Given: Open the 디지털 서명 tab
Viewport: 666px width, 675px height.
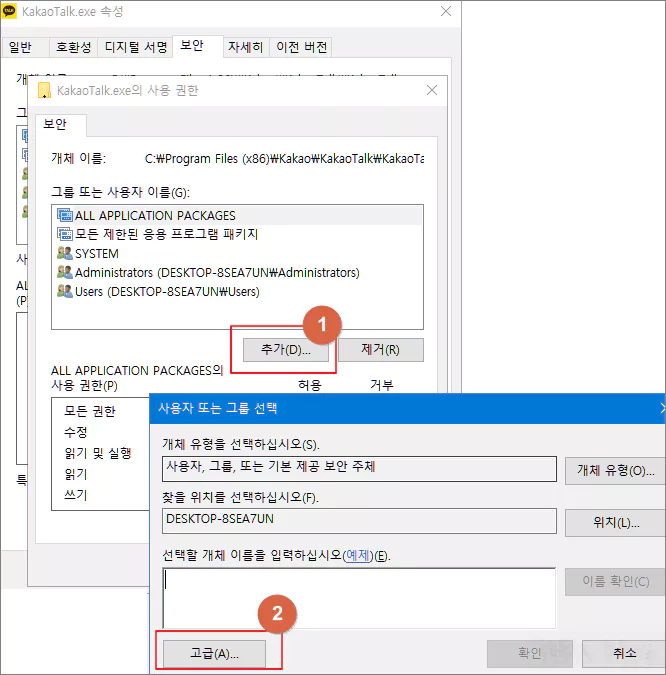Looking at the screenshot, I should [x=136, y=47].
